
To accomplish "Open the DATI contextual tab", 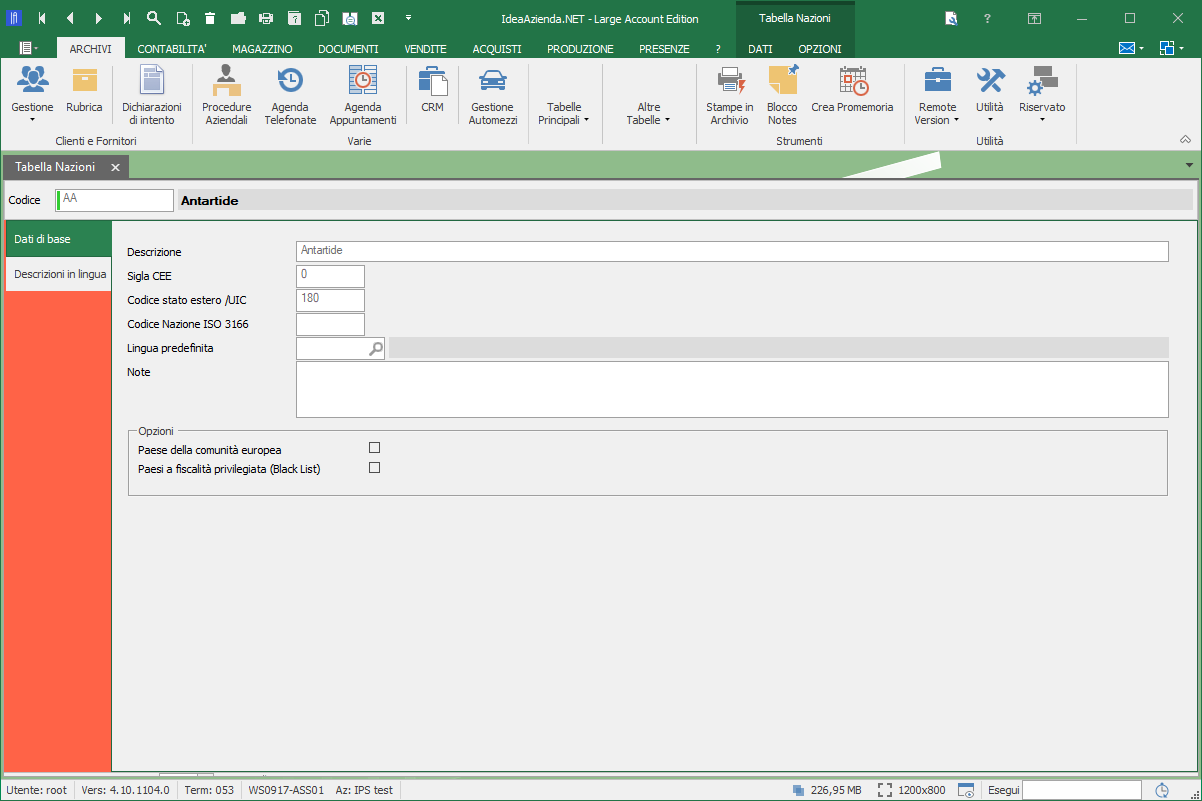I will (760, 49).
